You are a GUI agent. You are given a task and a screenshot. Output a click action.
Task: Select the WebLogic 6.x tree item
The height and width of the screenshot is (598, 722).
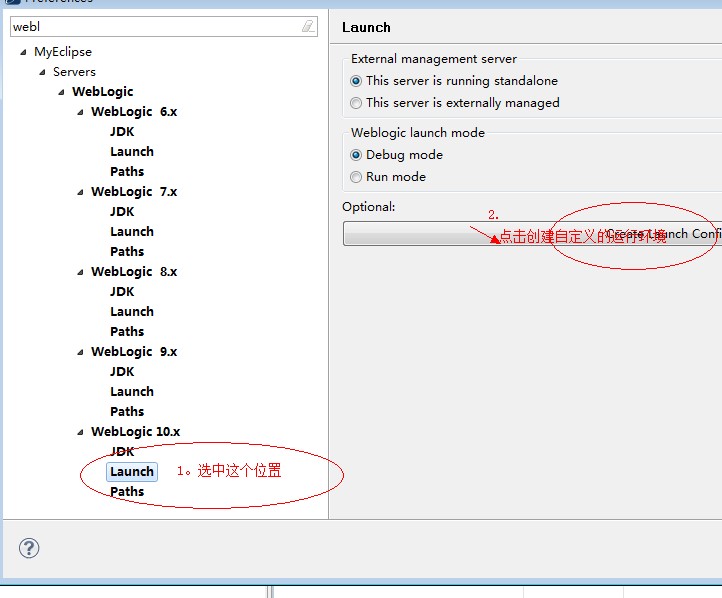pyautogui.click(x=134, y=111)
